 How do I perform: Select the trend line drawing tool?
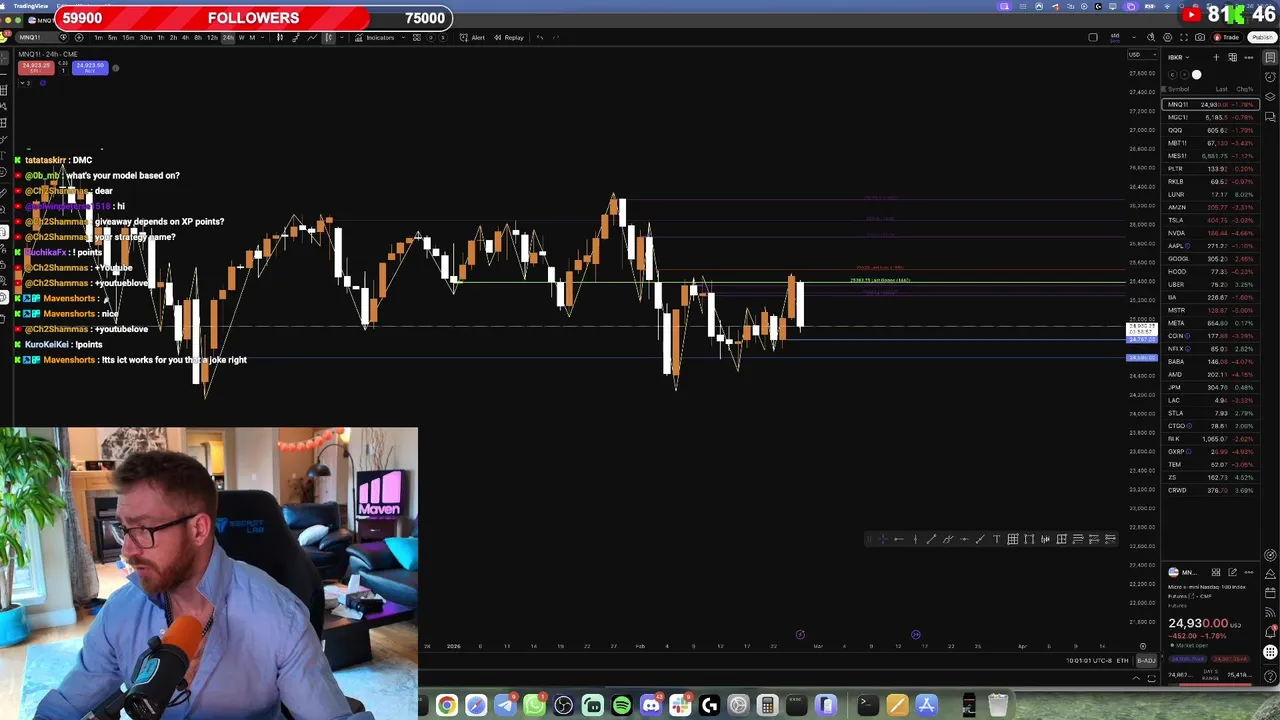[x=931, y=539]
